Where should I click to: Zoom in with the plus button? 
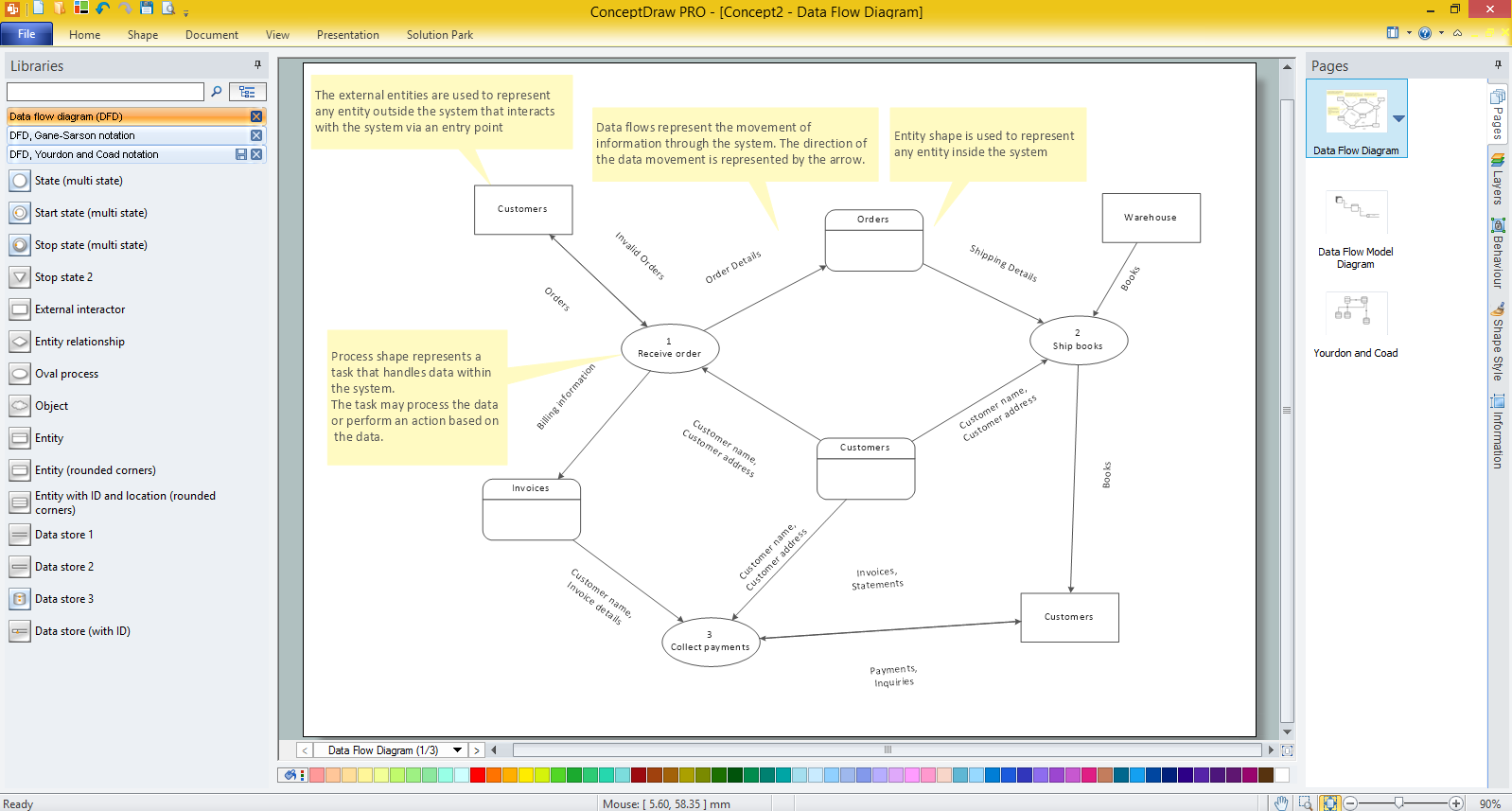point(1456,803)
